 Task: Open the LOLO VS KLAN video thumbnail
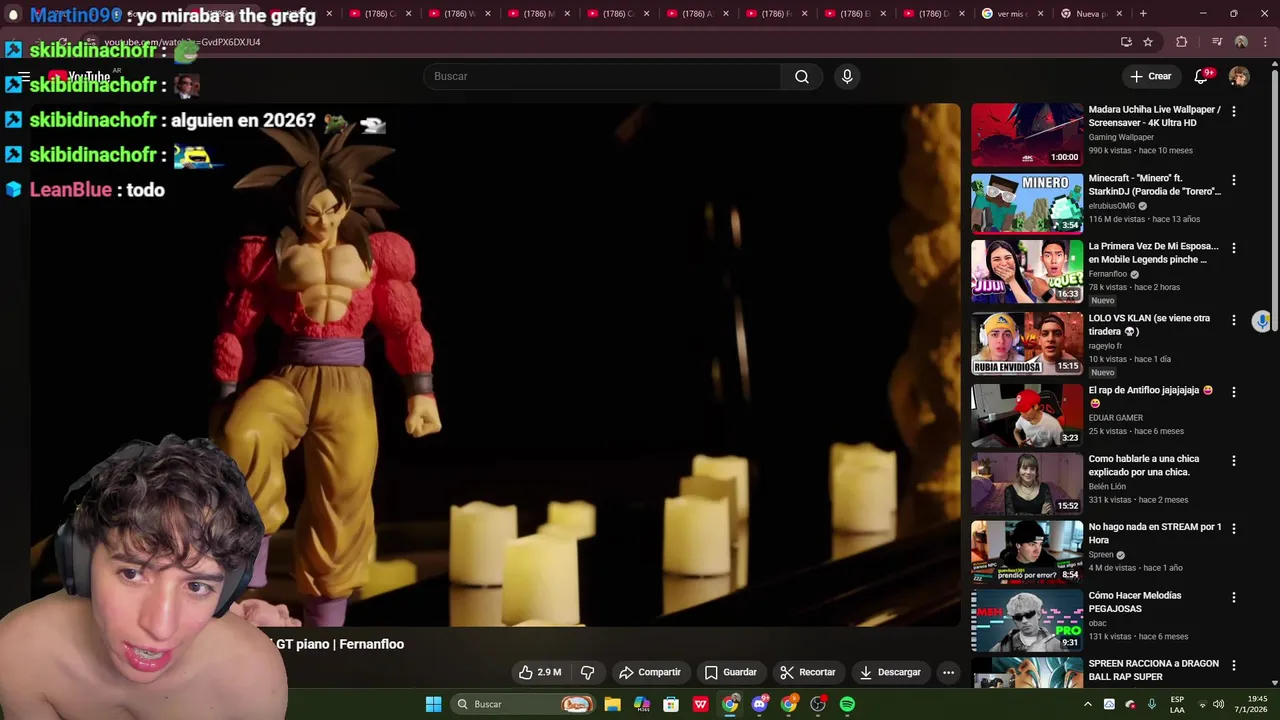1027,343
